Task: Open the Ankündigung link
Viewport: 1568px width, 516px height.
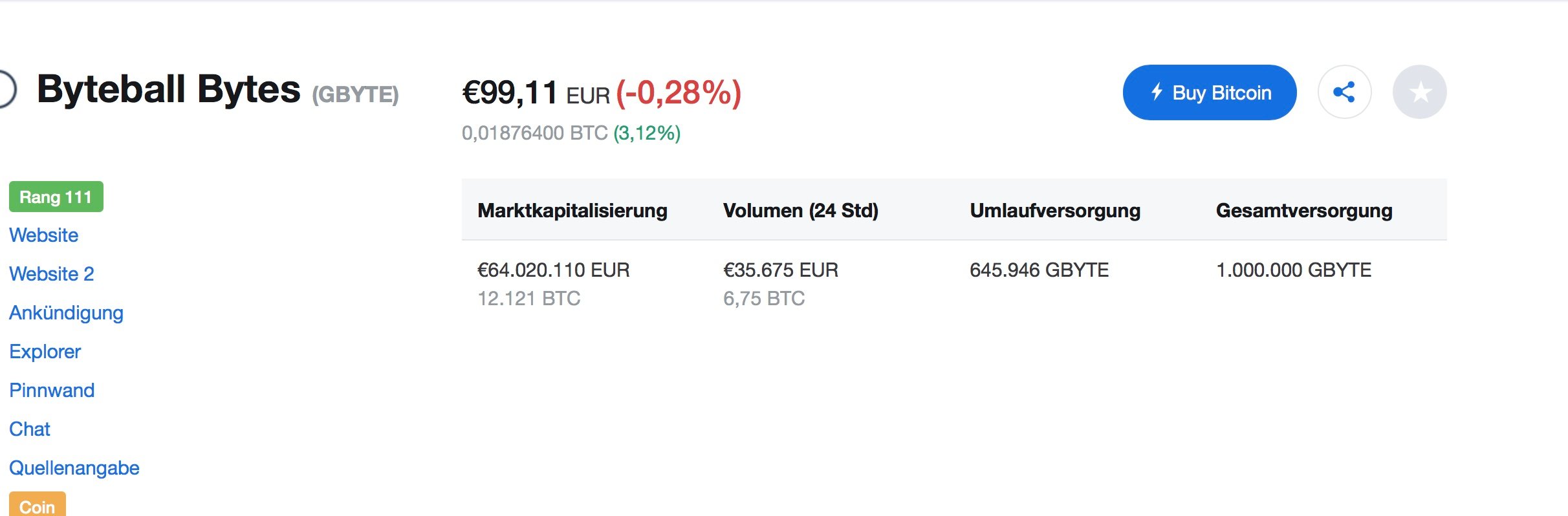Action: point(66,313)
